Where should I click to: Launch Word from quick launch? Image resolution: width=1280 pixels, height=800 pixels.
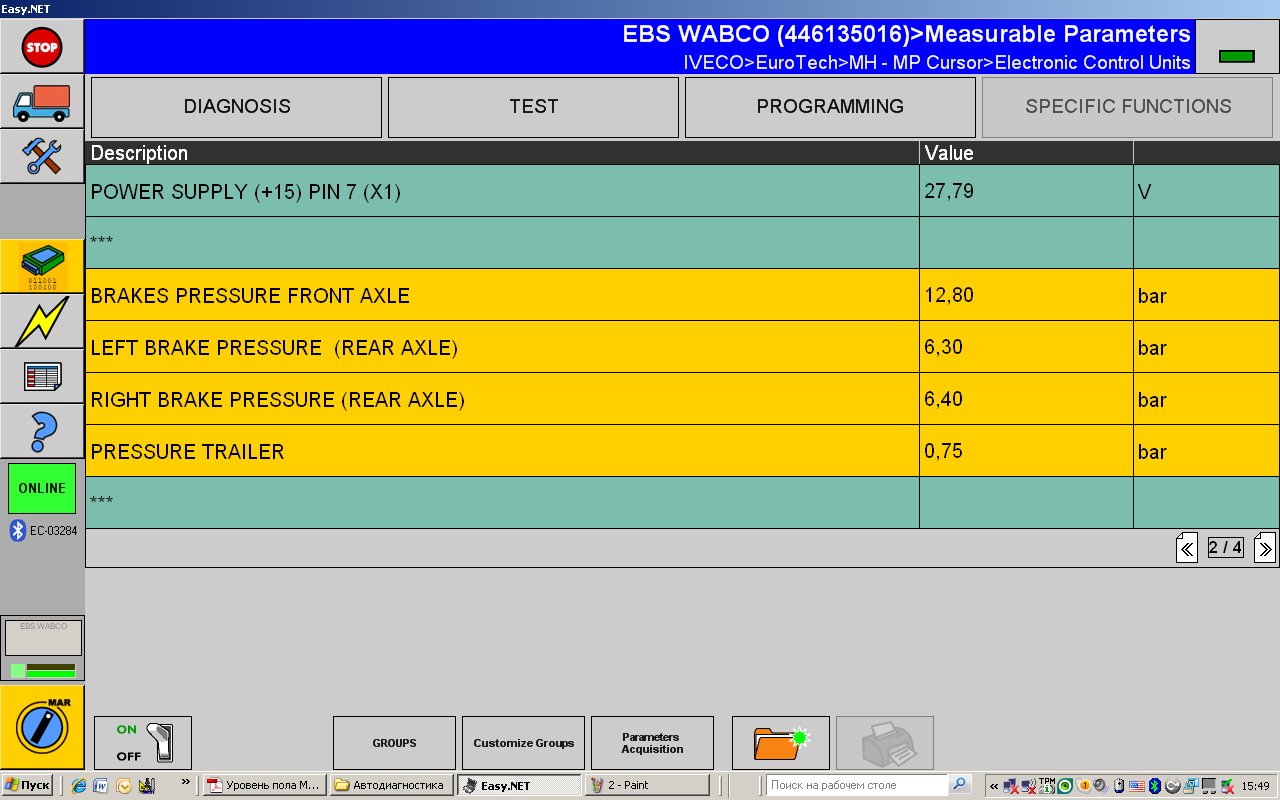click(101, 786)
